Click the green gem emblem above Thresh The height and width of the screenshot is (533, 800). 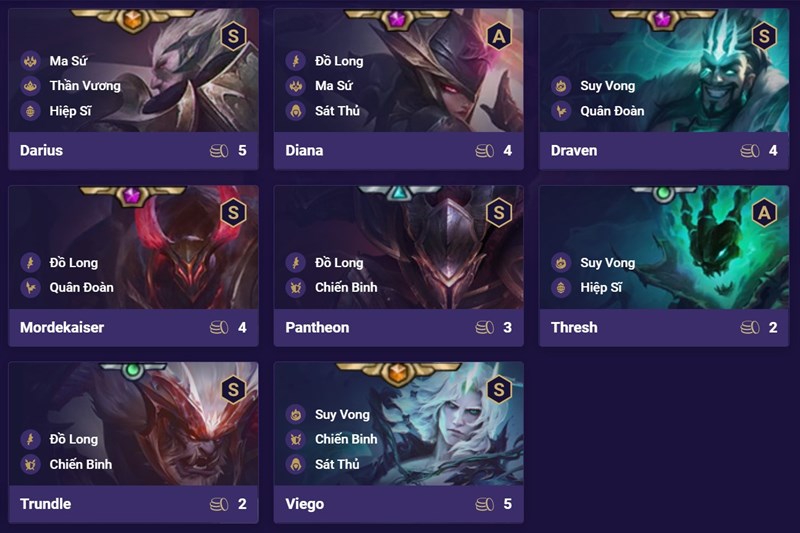663,193
